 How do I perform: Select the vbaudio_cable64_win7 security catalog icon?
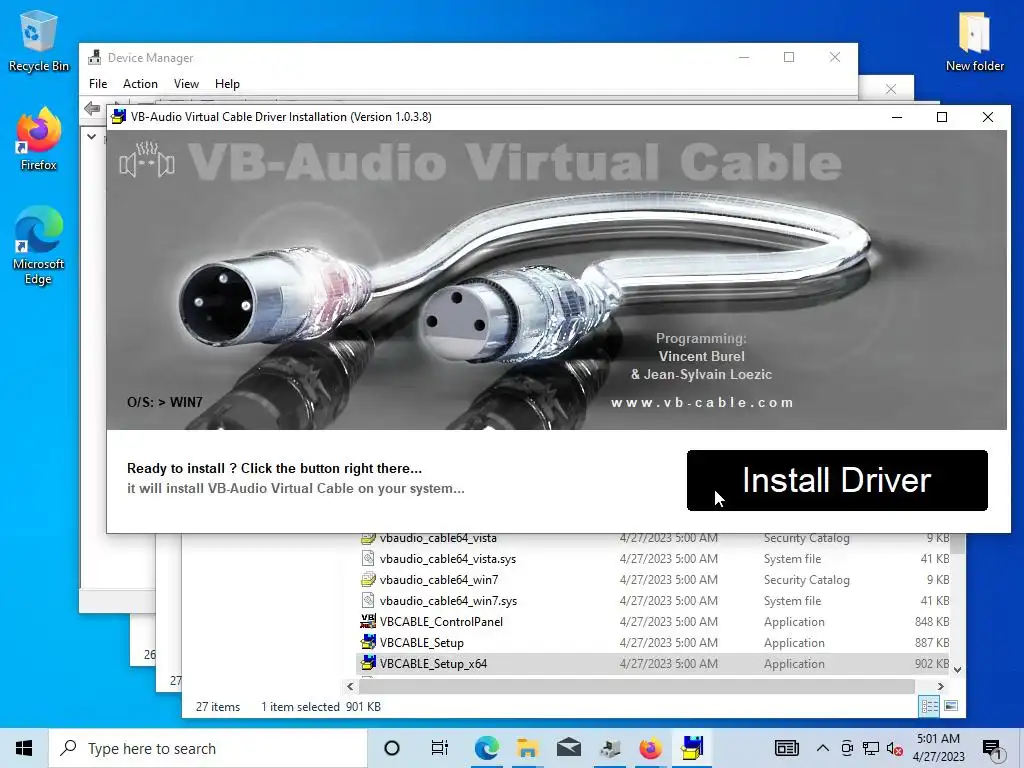pos(368,579)
